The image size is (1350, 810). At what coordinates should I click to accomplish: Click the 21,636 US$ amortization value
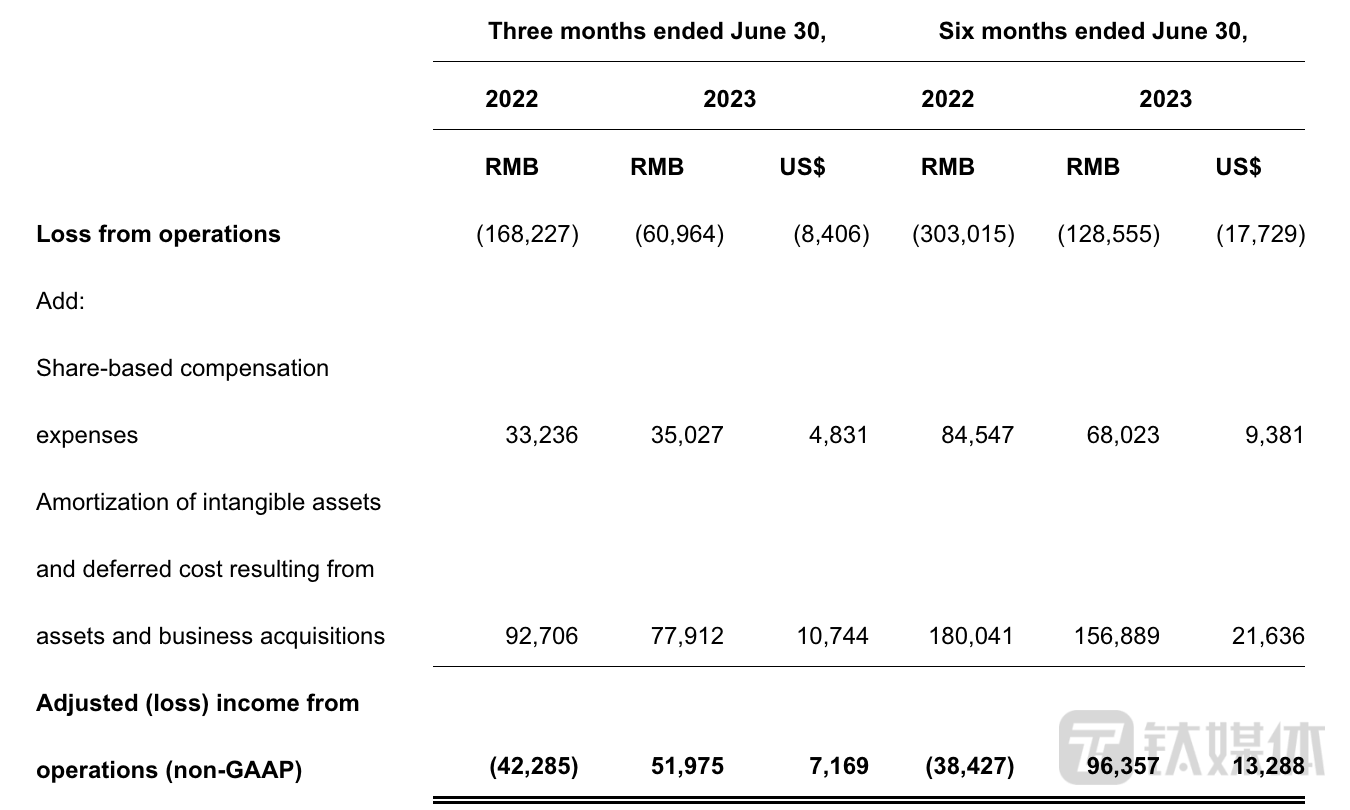click(x=1268, y=636)
